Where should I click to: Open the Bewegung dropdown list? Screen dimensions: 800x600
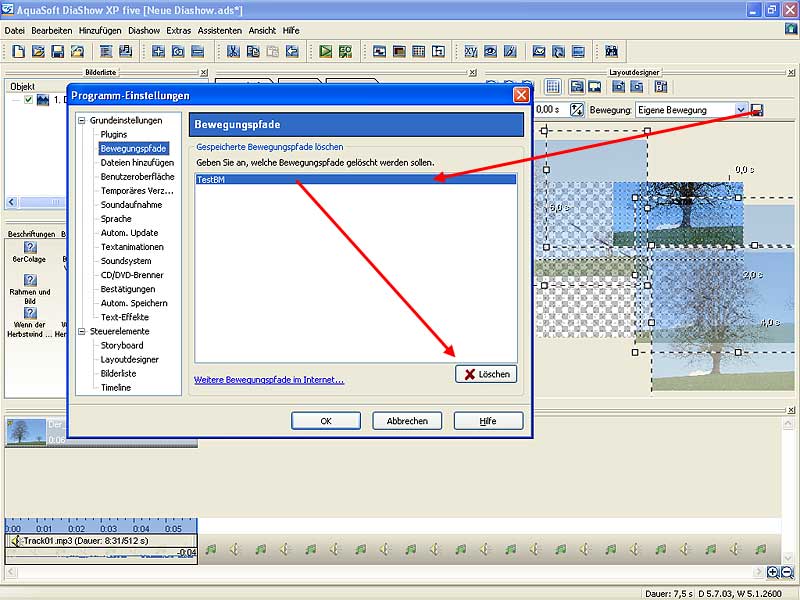741,110
